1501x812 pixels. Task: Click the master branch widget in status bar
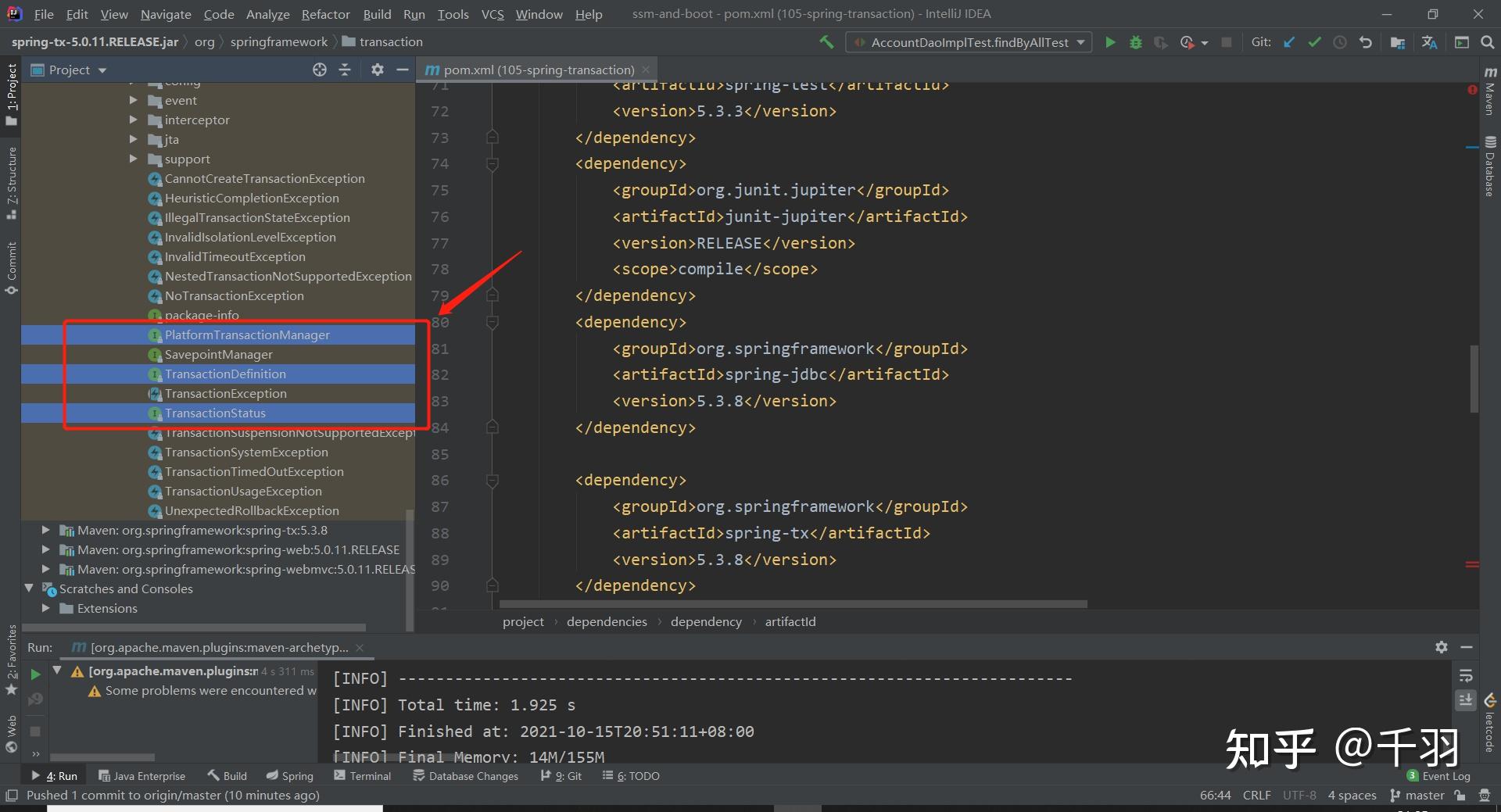(x=1417, y=795)
